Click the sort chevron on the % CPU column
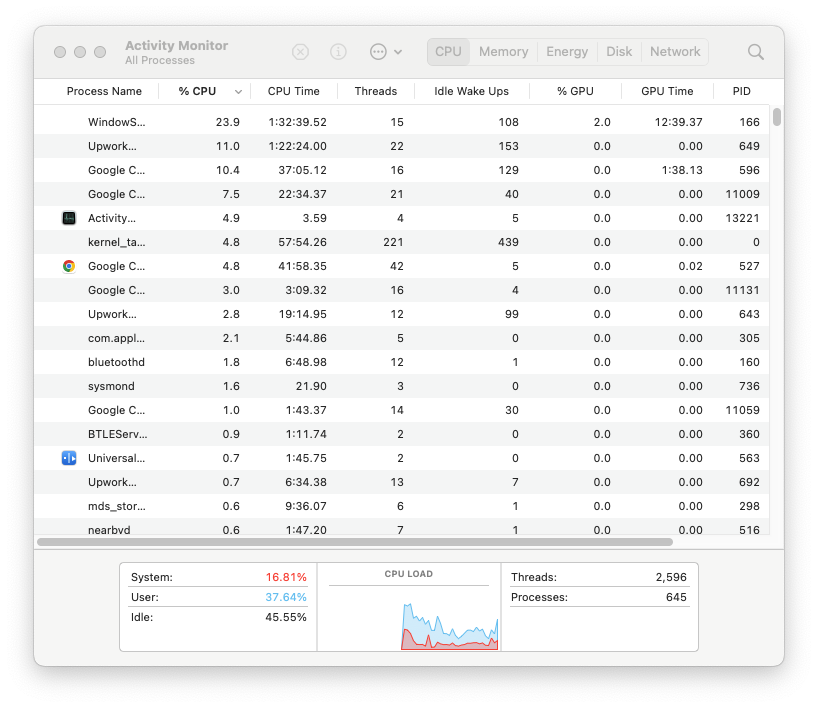 (237, 91)
